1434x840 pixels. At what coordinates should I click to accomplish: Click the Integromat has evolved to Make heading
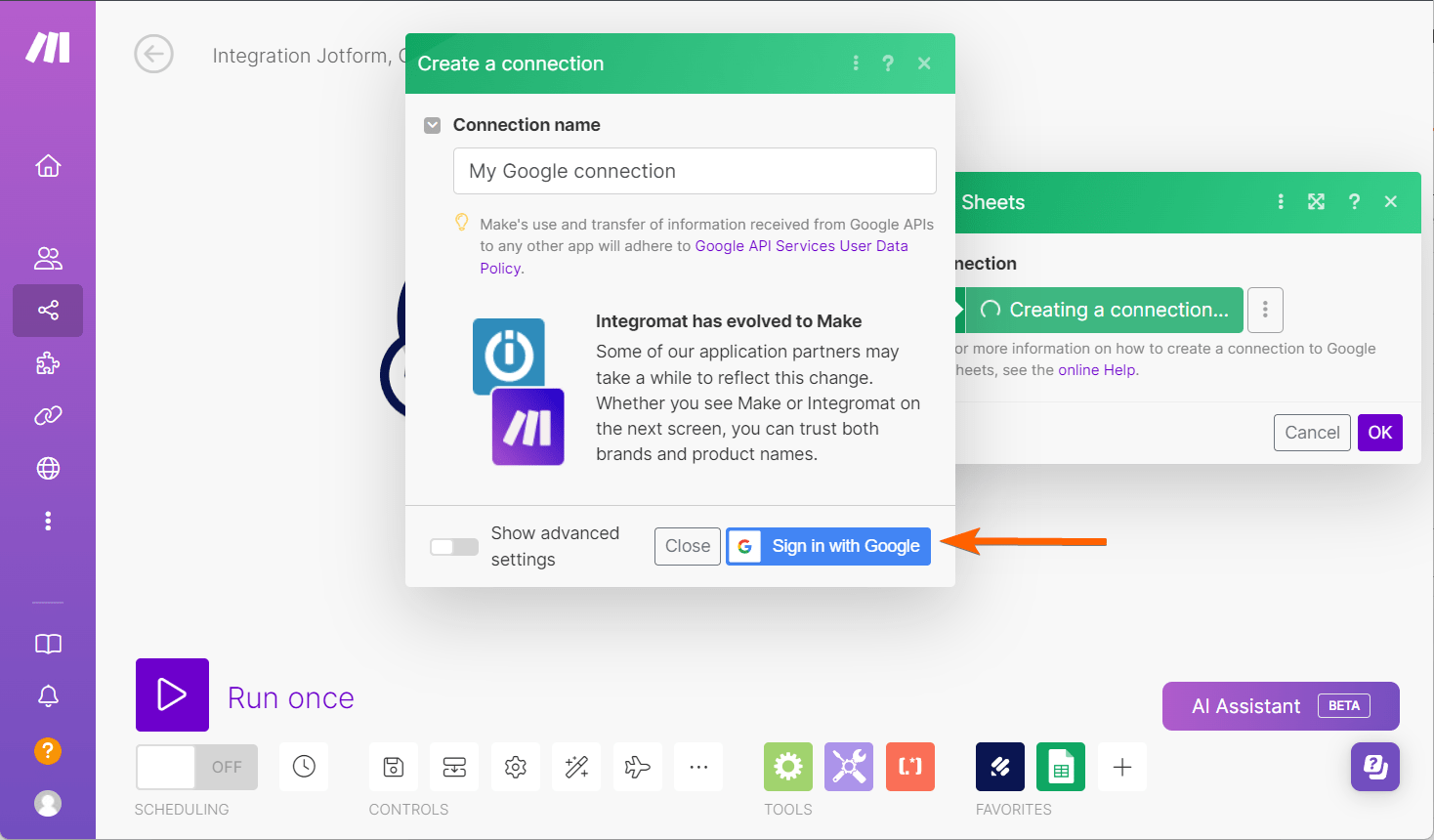(729, 321)
